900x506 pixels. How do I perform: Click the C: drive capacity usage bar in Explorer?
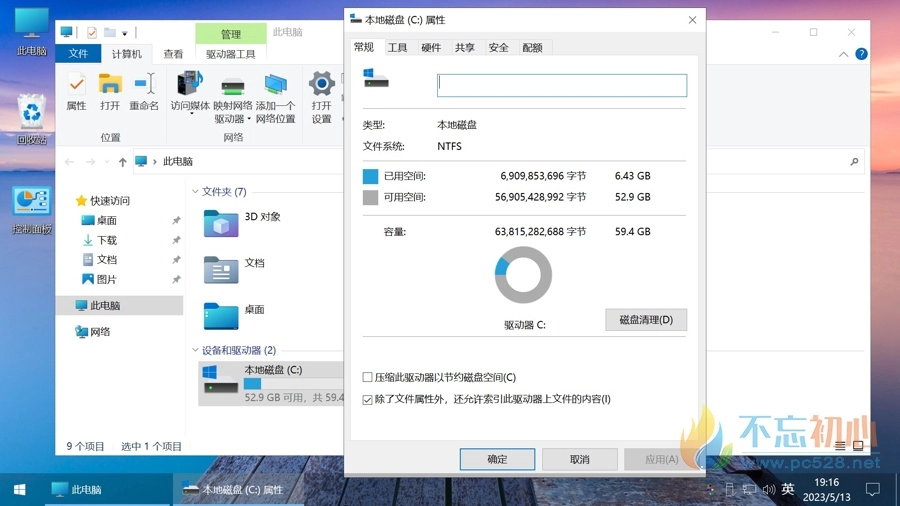293,384
